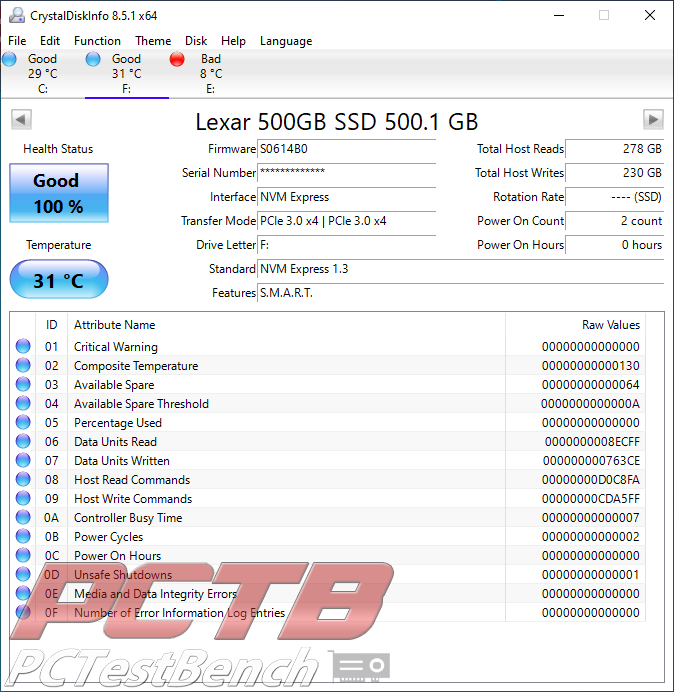Image resolution: width=674 pixels, height=692 pixels.
Task: Select the Data Units Written attribute name
Action: [x=122, y=461]
